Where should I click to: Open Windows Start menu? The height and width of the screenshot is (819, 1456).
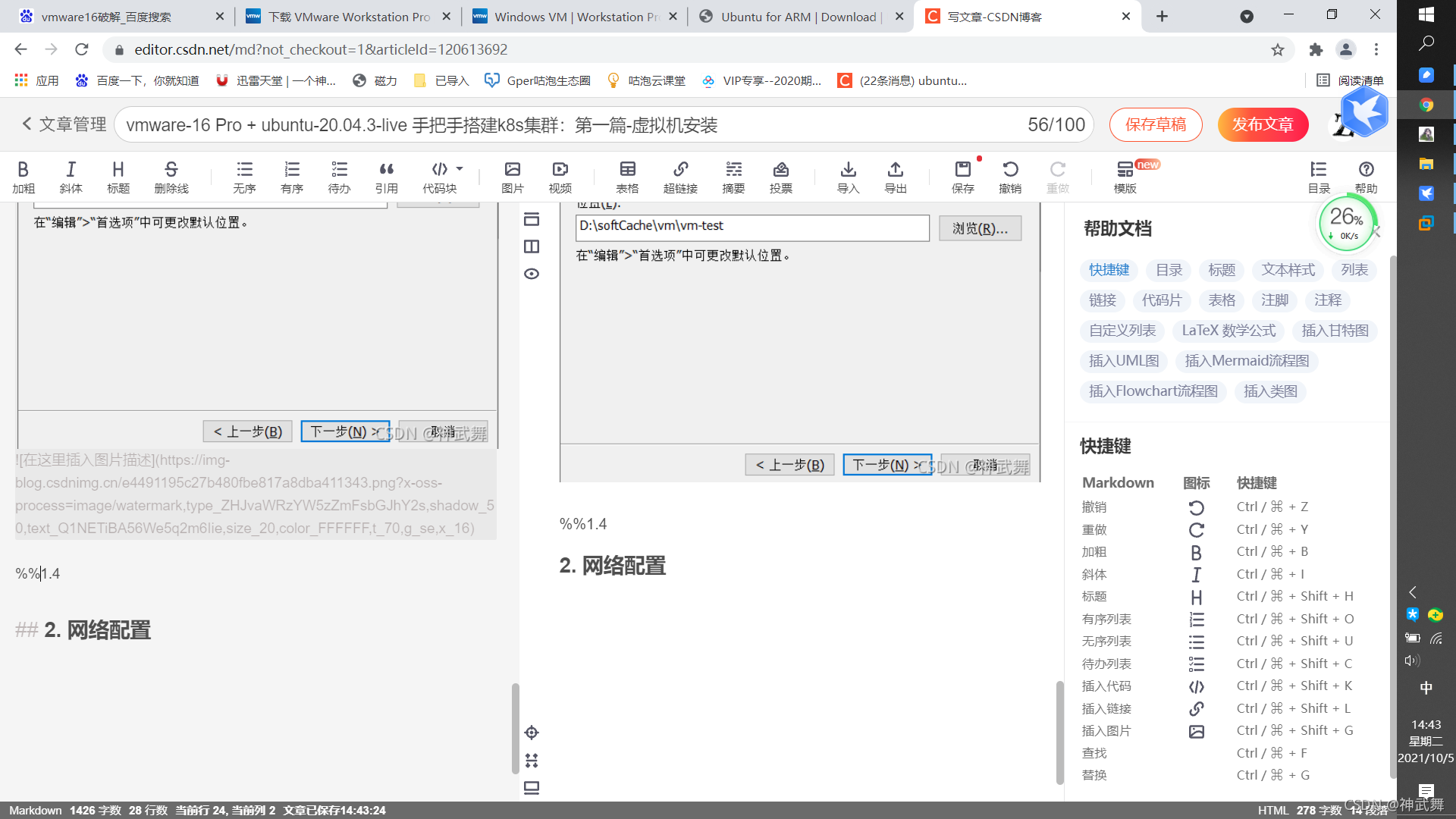(x=1426, y=14)
